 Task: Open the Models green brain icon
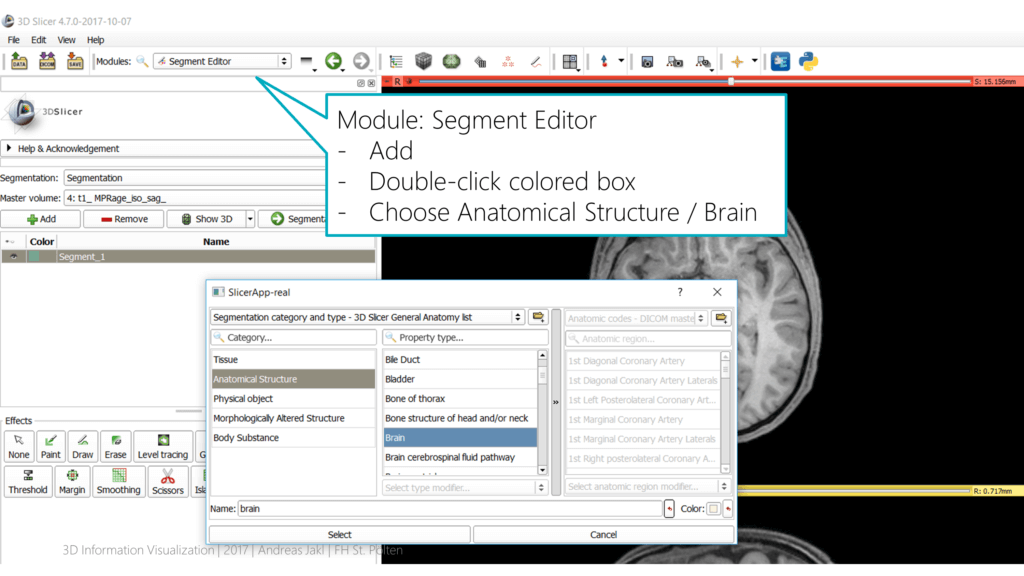(451, 61)
